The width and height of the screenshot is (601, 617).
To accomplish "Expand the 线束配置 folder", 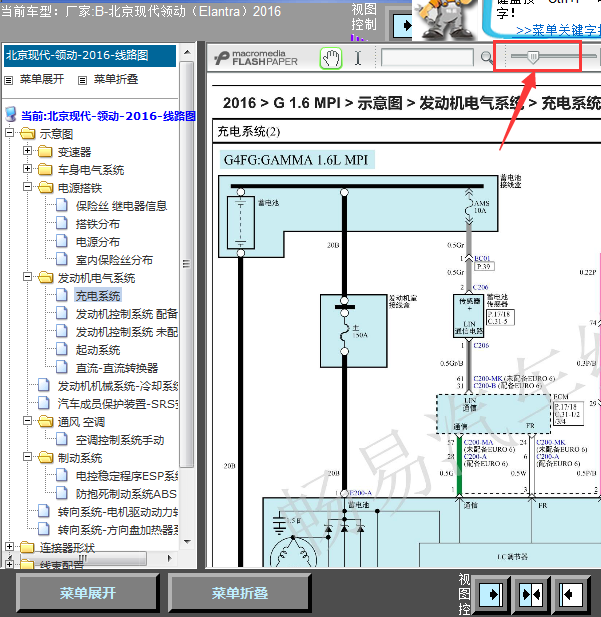I will (x=9, y=564).
